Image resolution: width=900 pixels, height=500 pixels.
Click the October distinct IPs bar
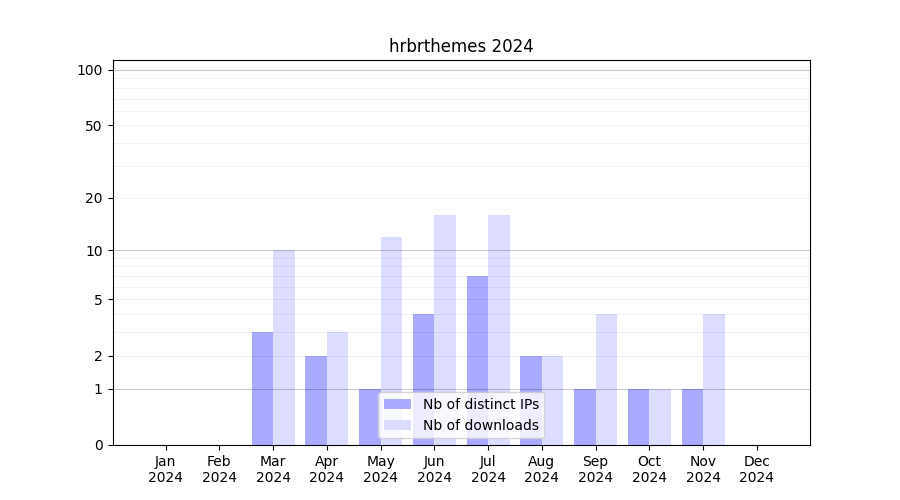pos(638,417)
